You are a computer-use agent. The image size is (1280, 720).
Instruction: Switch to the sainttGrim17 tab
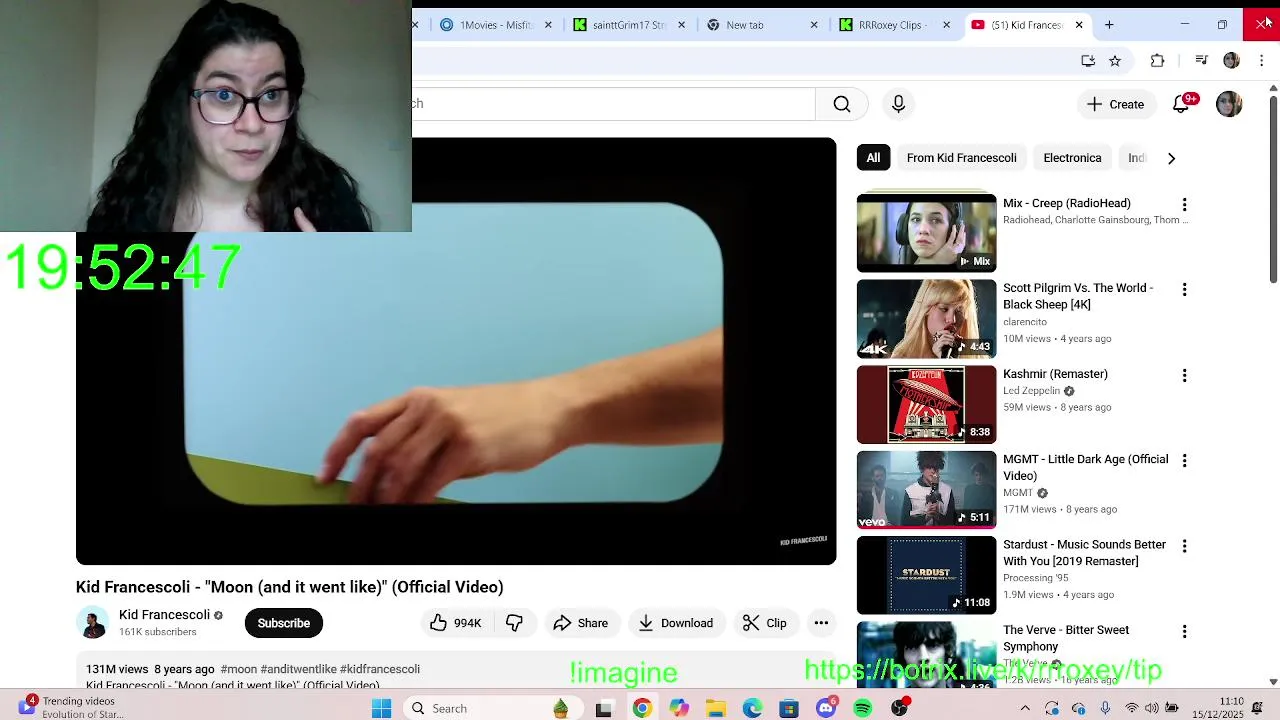[x=628, y=25]
